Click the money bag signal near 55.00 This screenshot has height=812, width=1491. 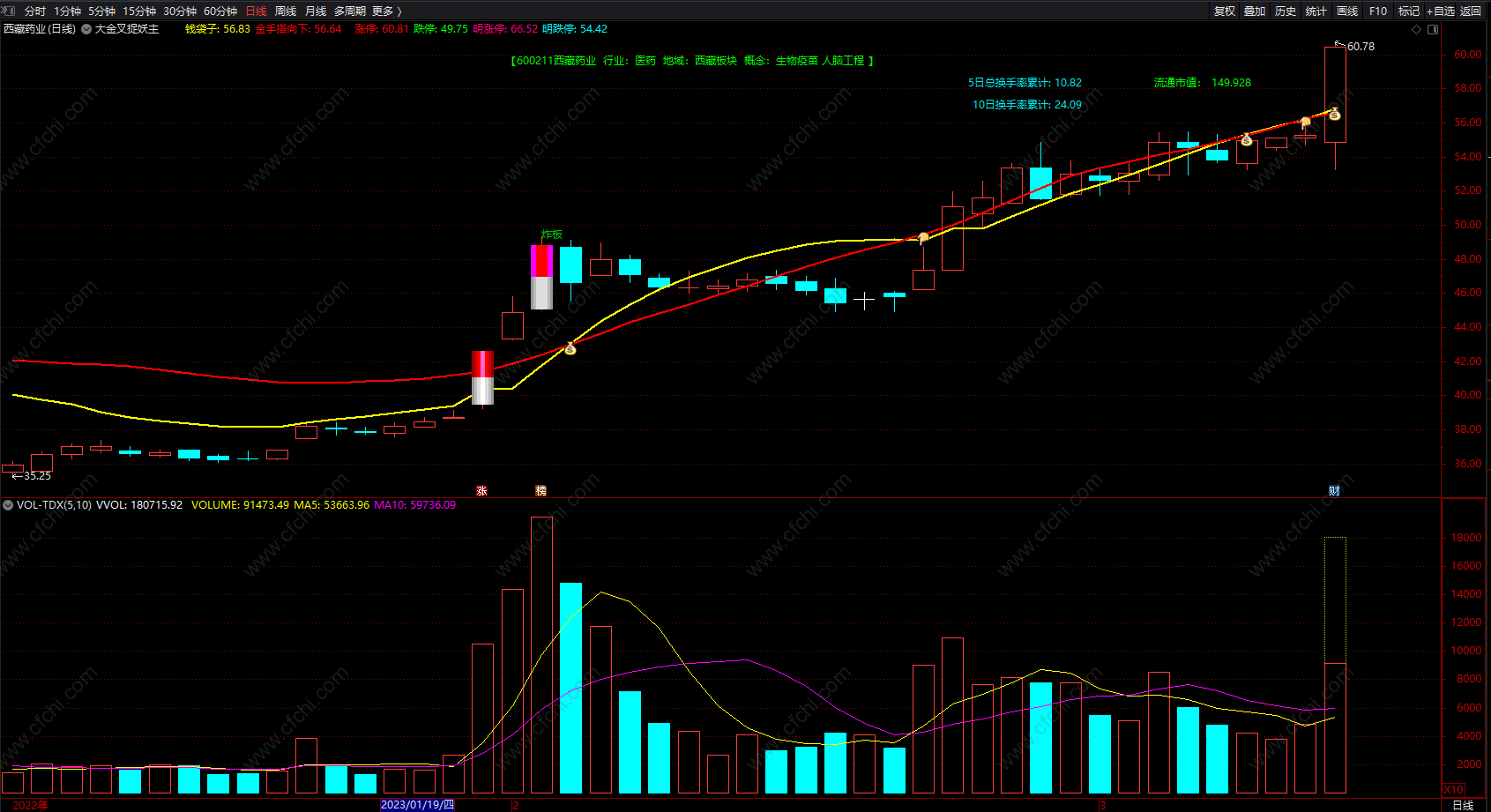(x=1246, y=139)
